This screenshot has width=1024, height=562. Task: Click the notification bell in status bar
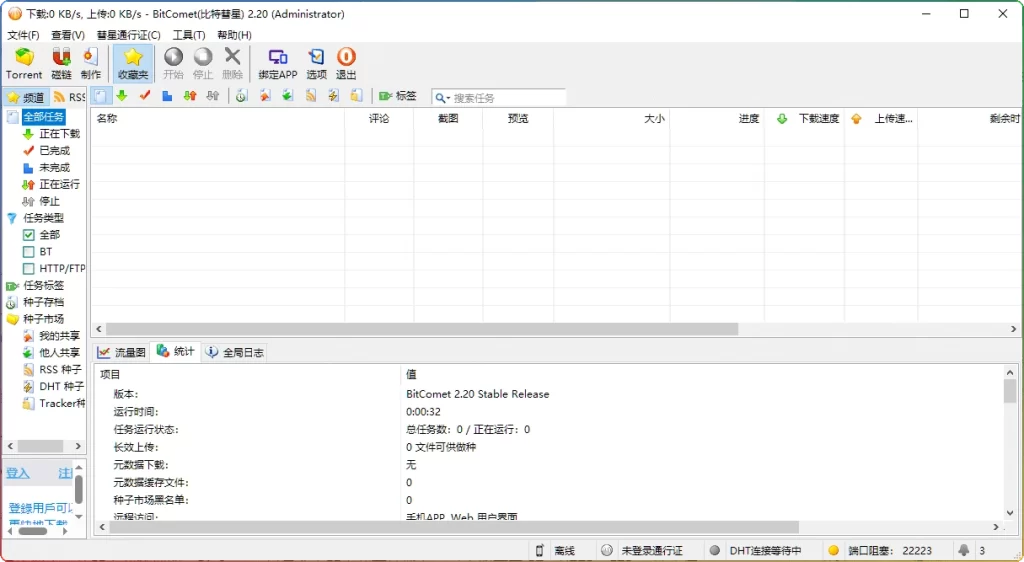point(964,550)
